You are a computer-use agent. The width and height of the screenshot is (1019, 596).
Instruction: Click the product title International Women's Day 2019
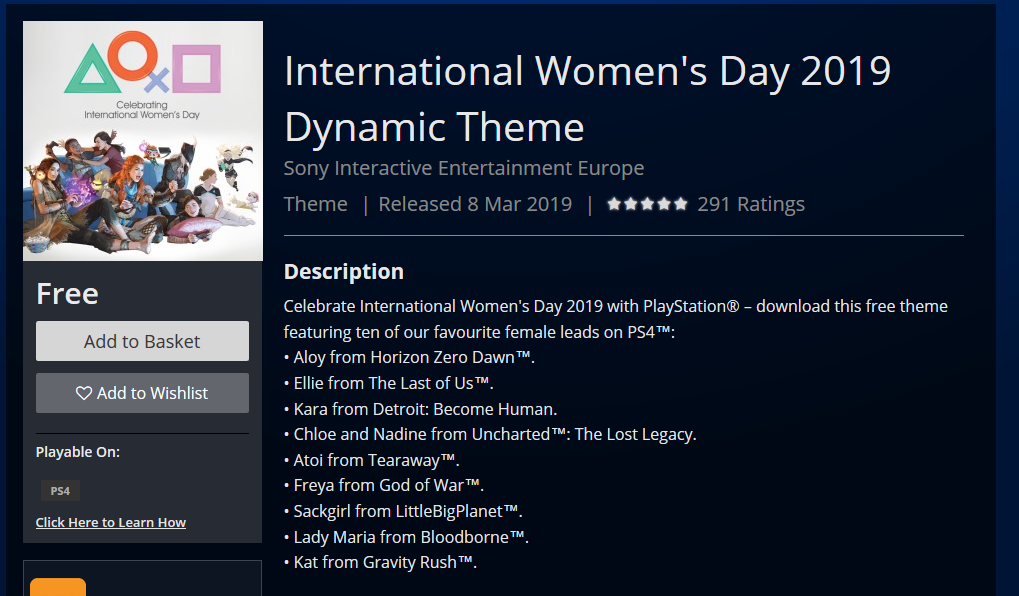click(x=587, y=98)
